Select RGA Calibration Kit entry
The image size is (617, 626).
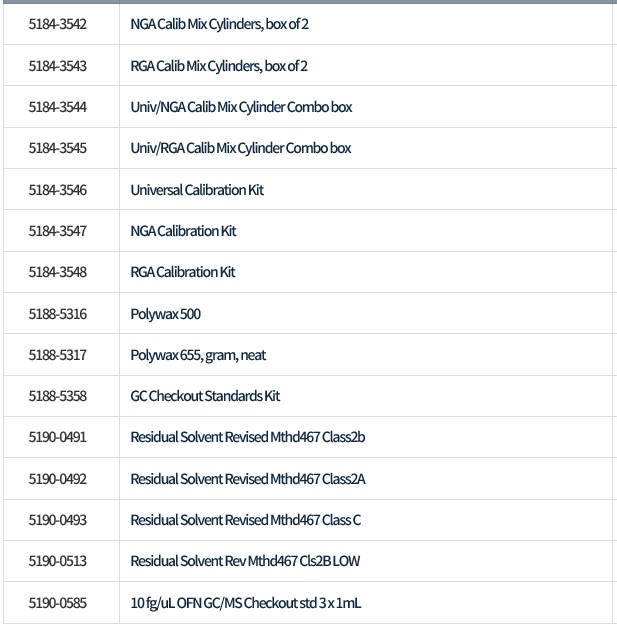point(183,272)
